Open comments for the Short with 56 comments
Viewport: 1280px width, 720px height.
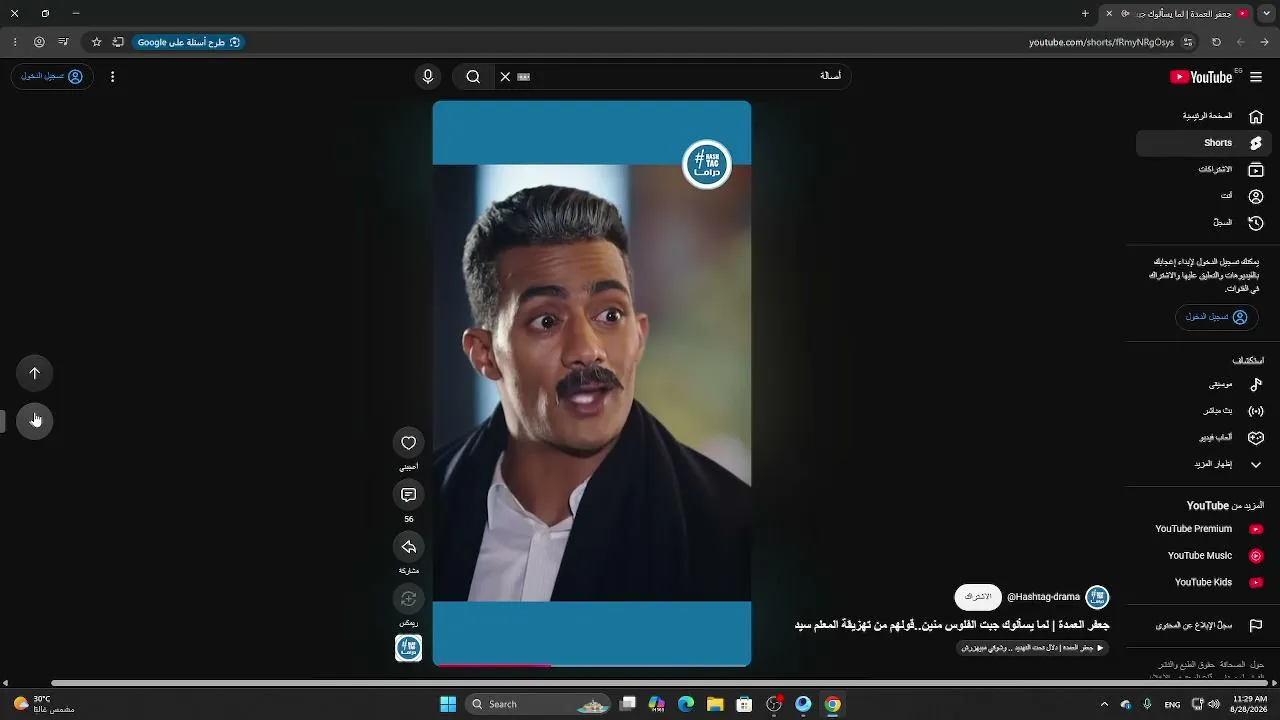[x=409, y=495]
